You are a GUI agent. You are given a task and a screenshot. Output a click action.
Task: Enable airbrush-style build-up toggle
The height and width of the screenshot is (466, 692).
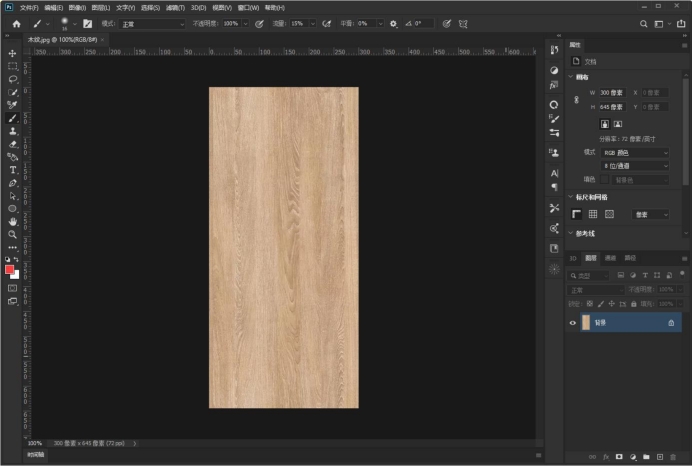[326, 24]
